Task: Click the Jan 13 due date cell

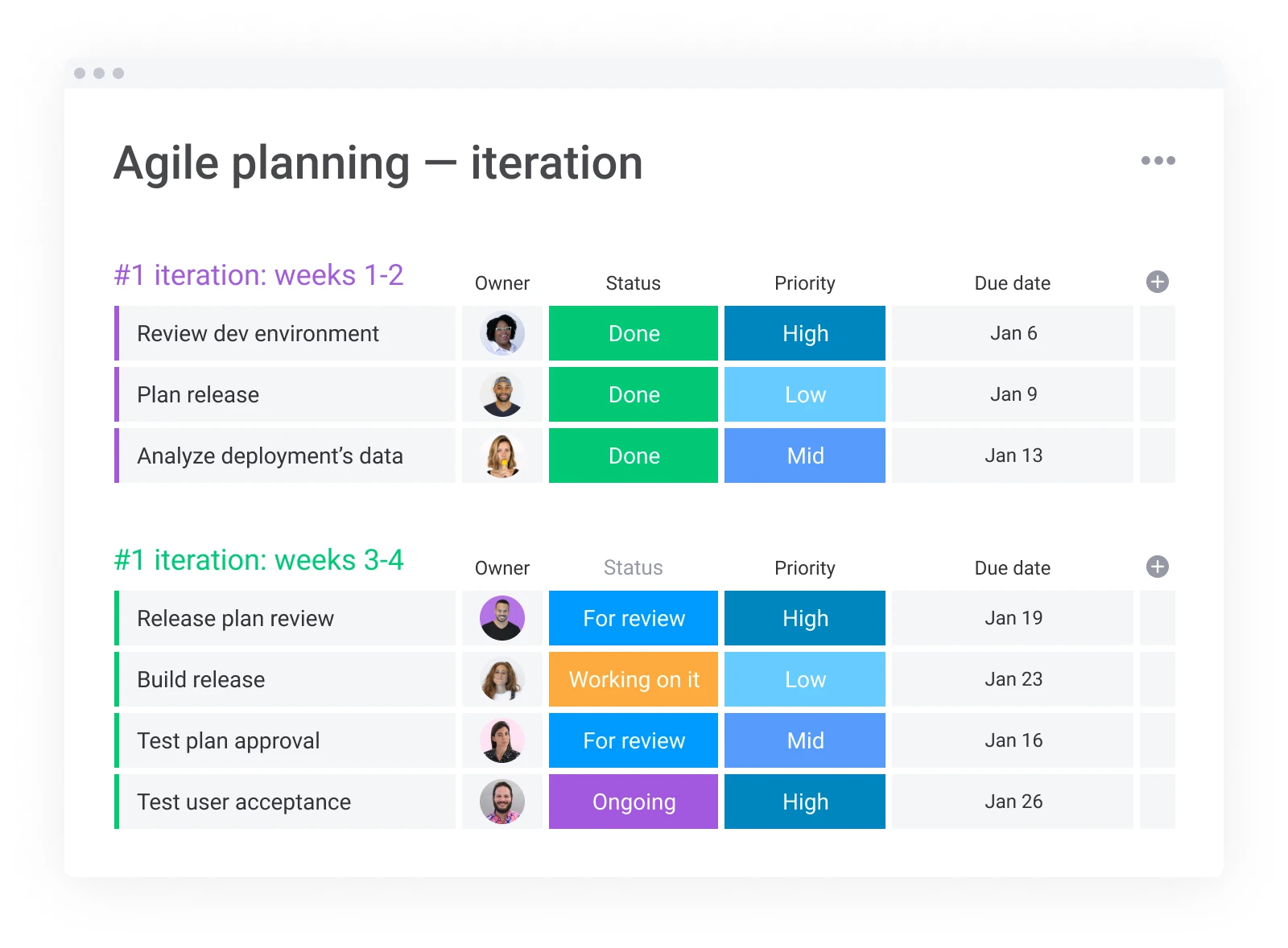Action: (x=1013, y=455)
